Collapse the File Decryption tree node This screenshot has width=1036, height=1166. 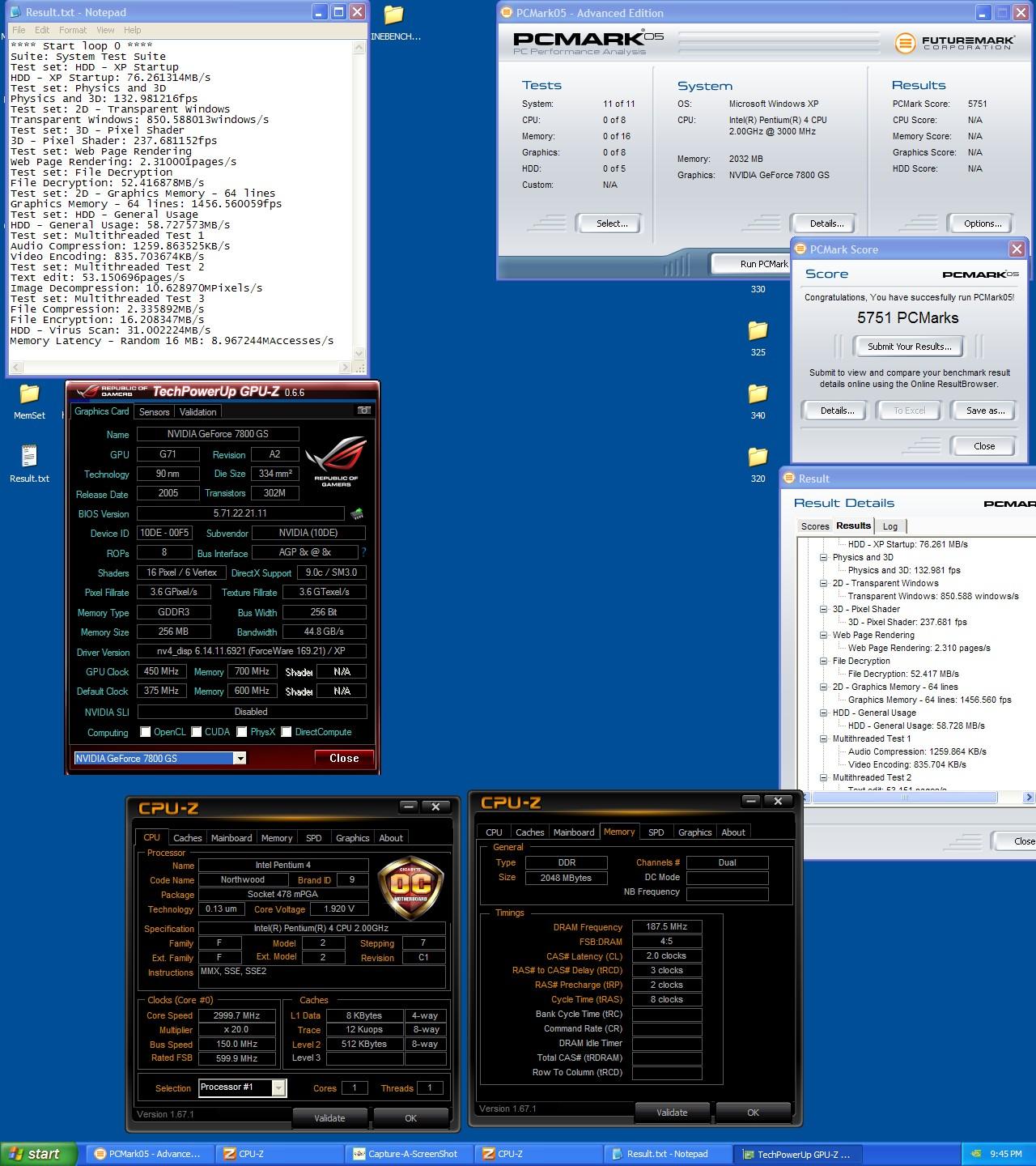point(823,661)
